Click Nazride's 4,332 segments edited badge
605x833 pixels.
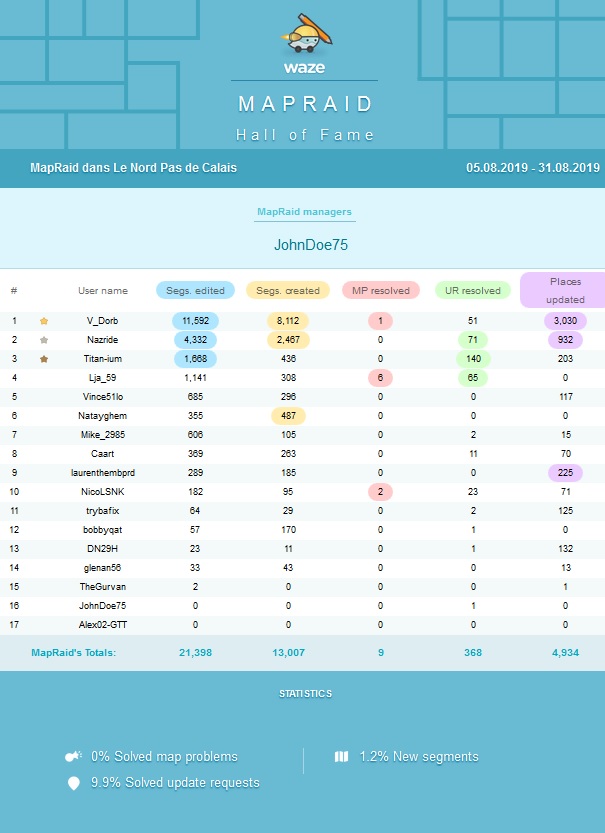point(195,340)
